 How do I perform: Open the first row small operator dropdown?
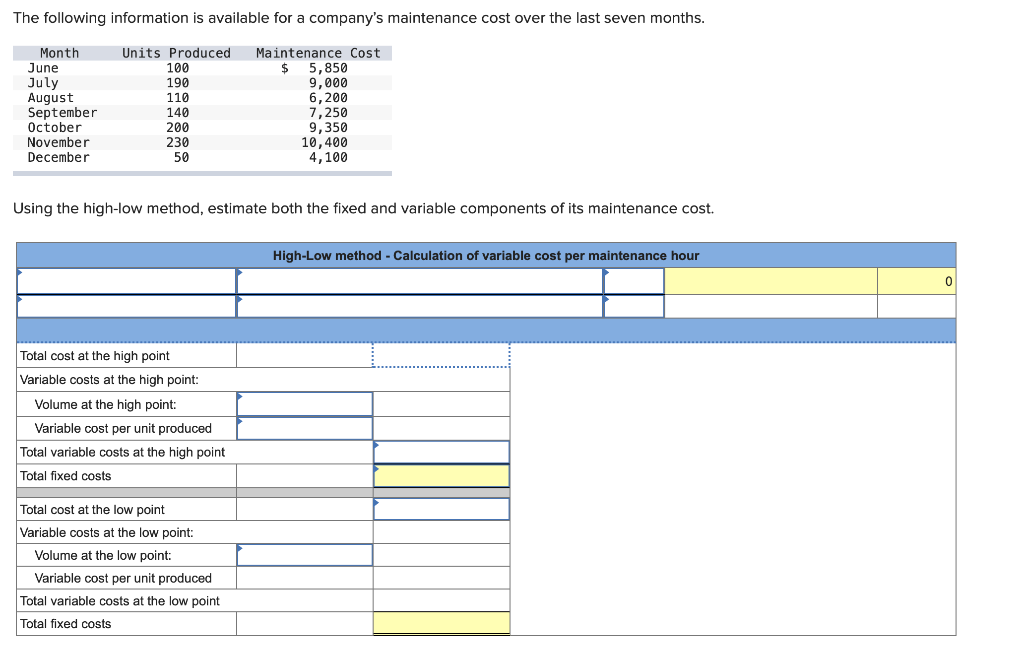click(633, 281)
